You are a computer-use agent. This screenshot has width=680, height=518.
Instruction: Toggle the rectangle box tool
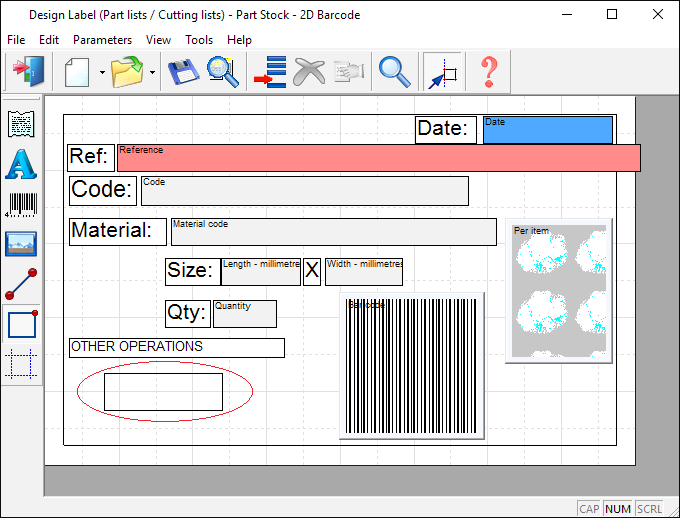[x=21, y=325]
